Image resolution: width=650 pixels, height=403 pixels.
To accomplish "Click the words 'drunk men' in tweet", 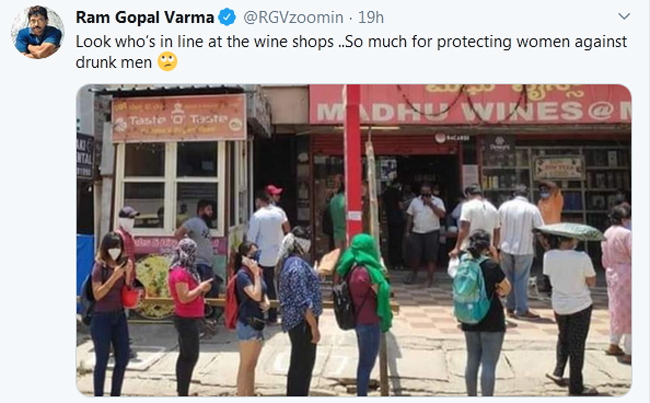I will click(114, 63).
